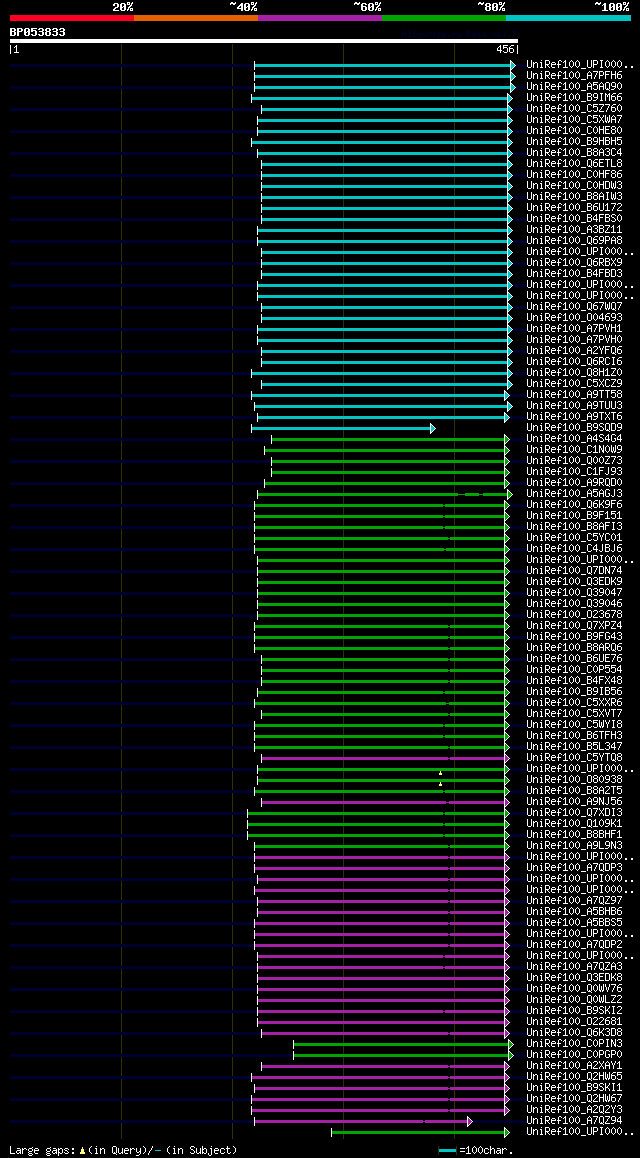Click the red 20% identity legend segment

click(x=72, y=17)
